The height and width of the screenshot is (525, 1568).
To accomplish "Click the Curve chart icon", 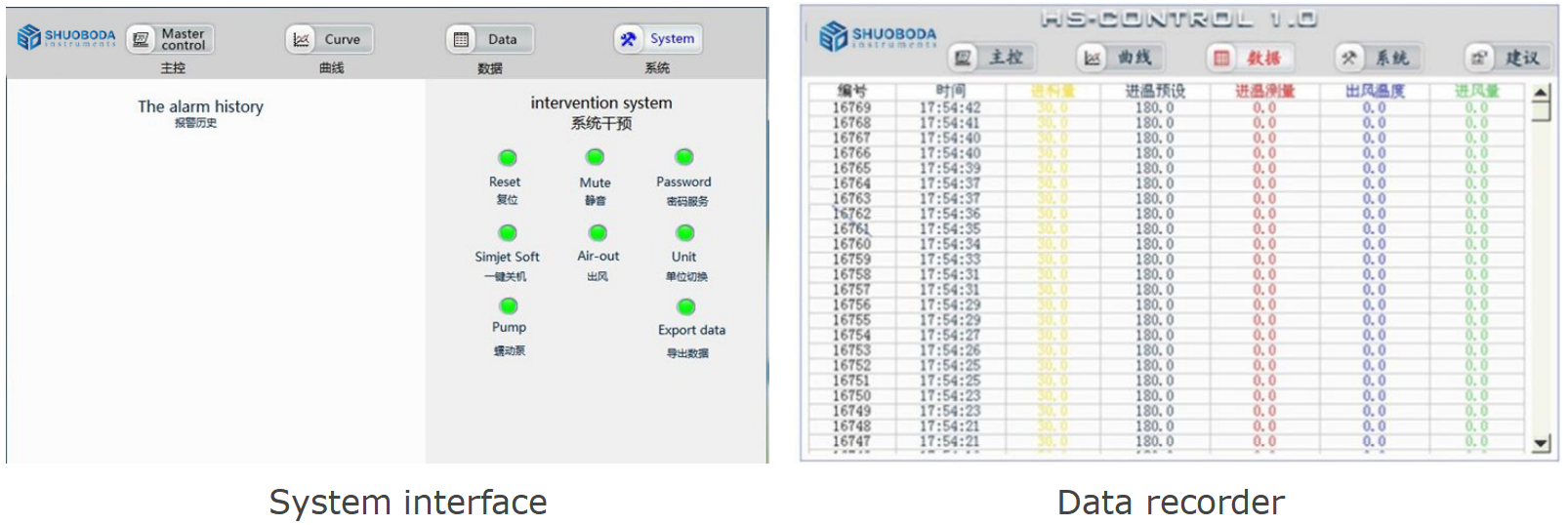I will [302, 39].
